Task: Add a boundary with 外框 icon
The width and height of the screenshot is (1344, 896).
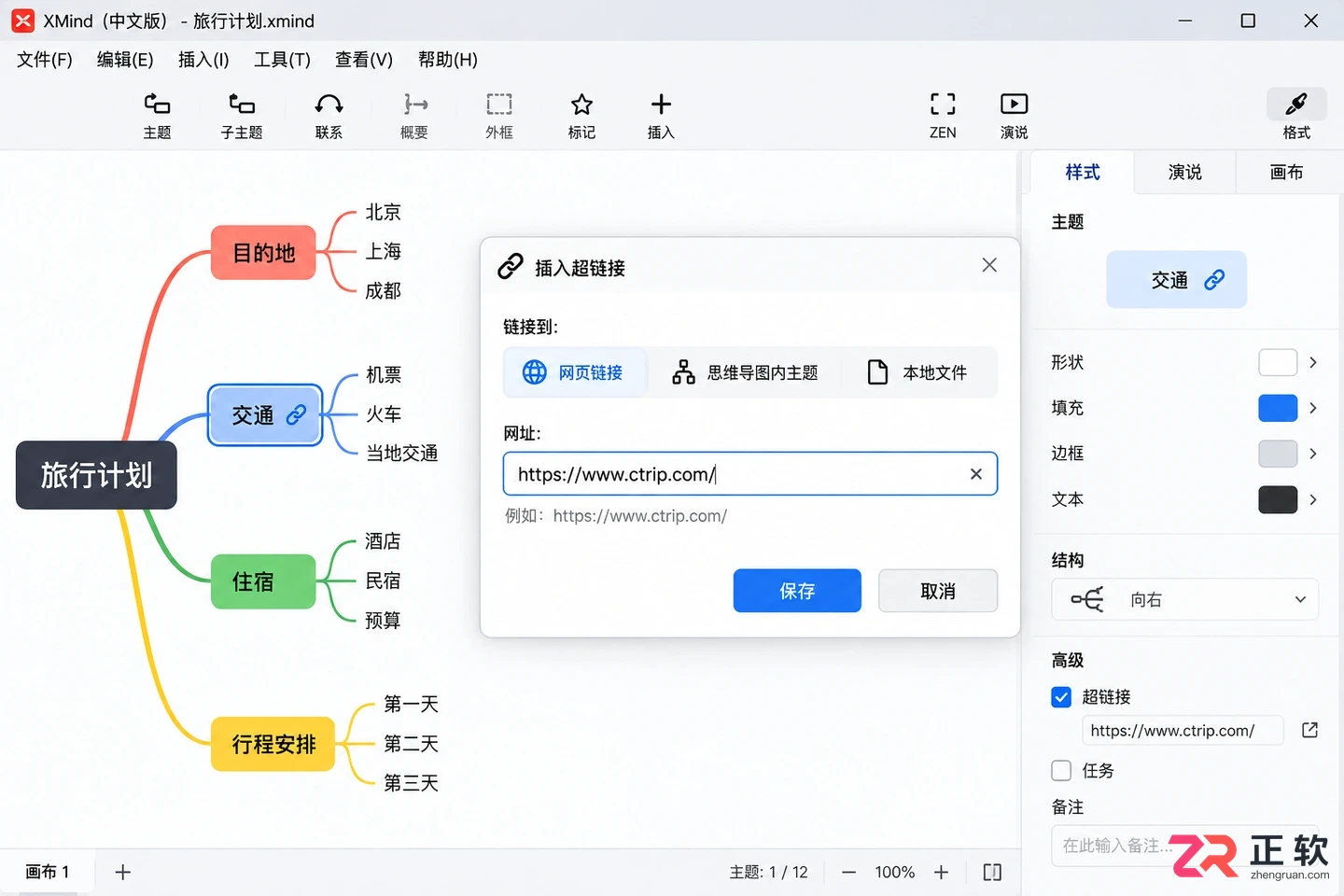Action: pyautogui.click(x=499, y=116)
